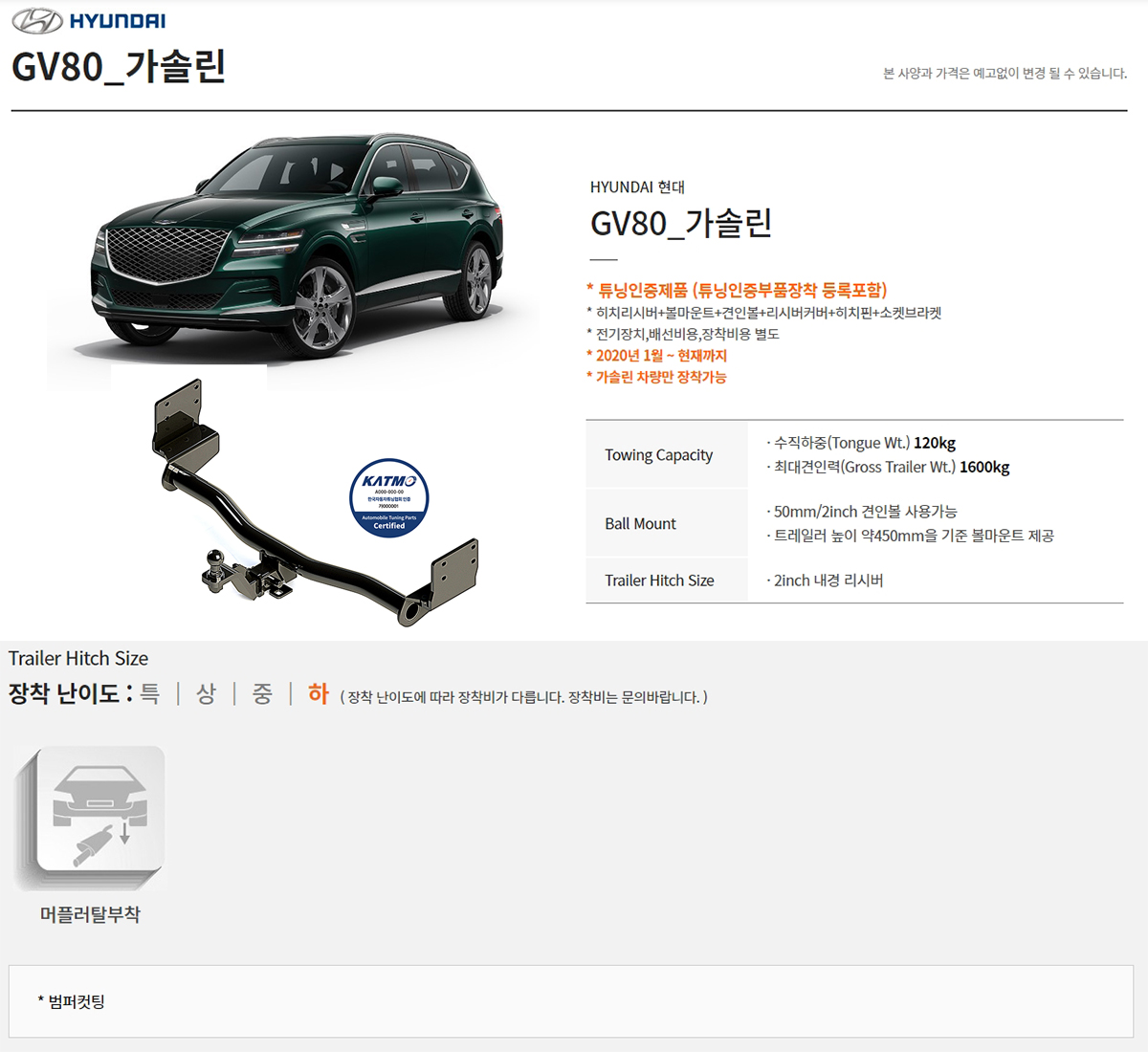Image resolution: width=1148 pixels, height=1052 pixels.
Task: Click the 머플러탈부착 caption
Action: (90, 914)
